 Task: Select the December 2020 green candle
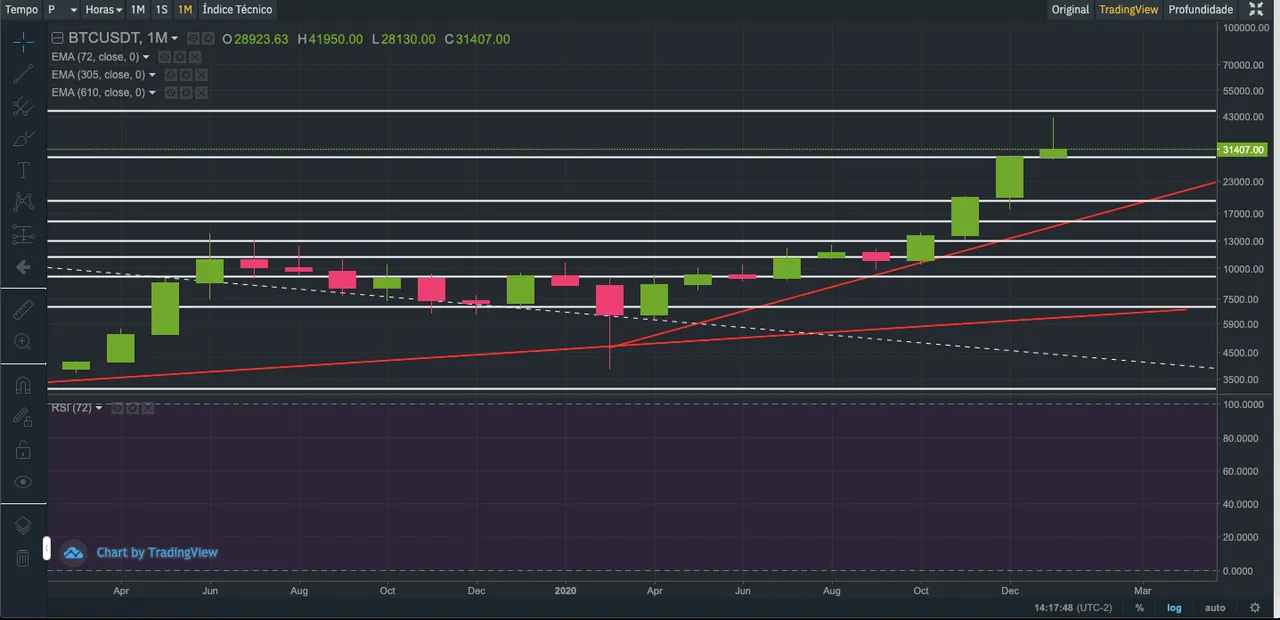pos(1009,177)
